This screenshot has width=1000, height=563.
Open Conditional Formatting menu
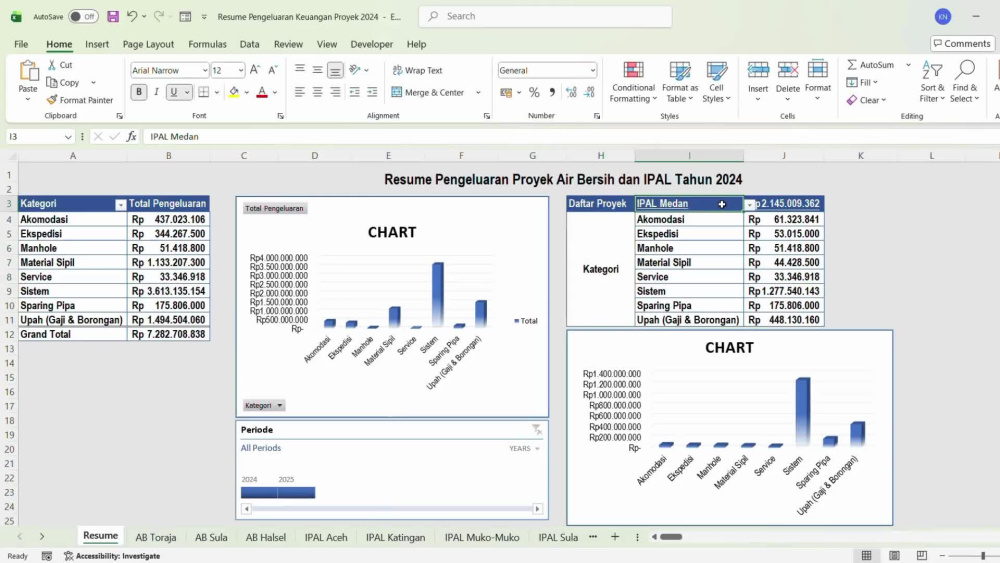pyautogui.click(x=633, y=82)
